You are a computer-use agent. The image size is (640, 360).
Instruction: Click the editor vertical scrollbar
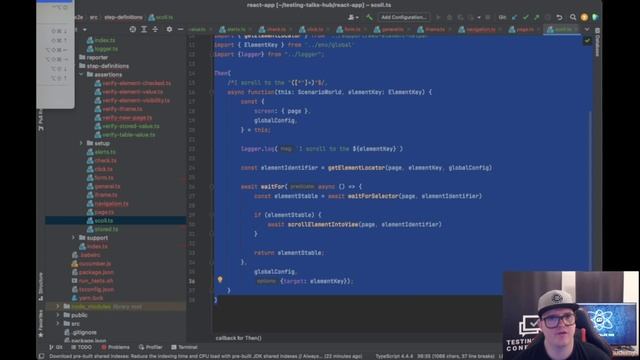(591, 190)
